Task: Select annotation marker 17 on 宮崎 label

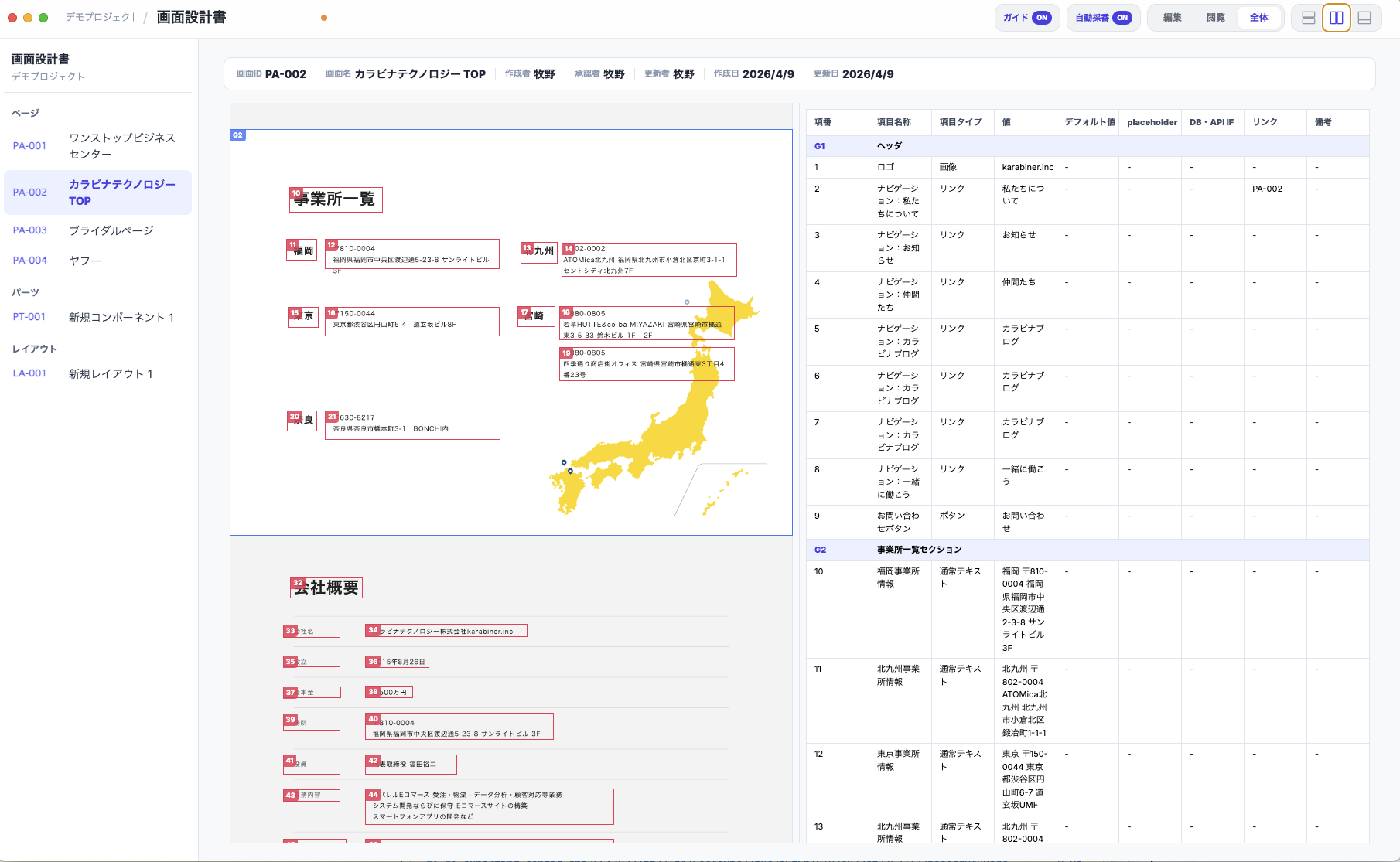Action: [x=524, y=312]
